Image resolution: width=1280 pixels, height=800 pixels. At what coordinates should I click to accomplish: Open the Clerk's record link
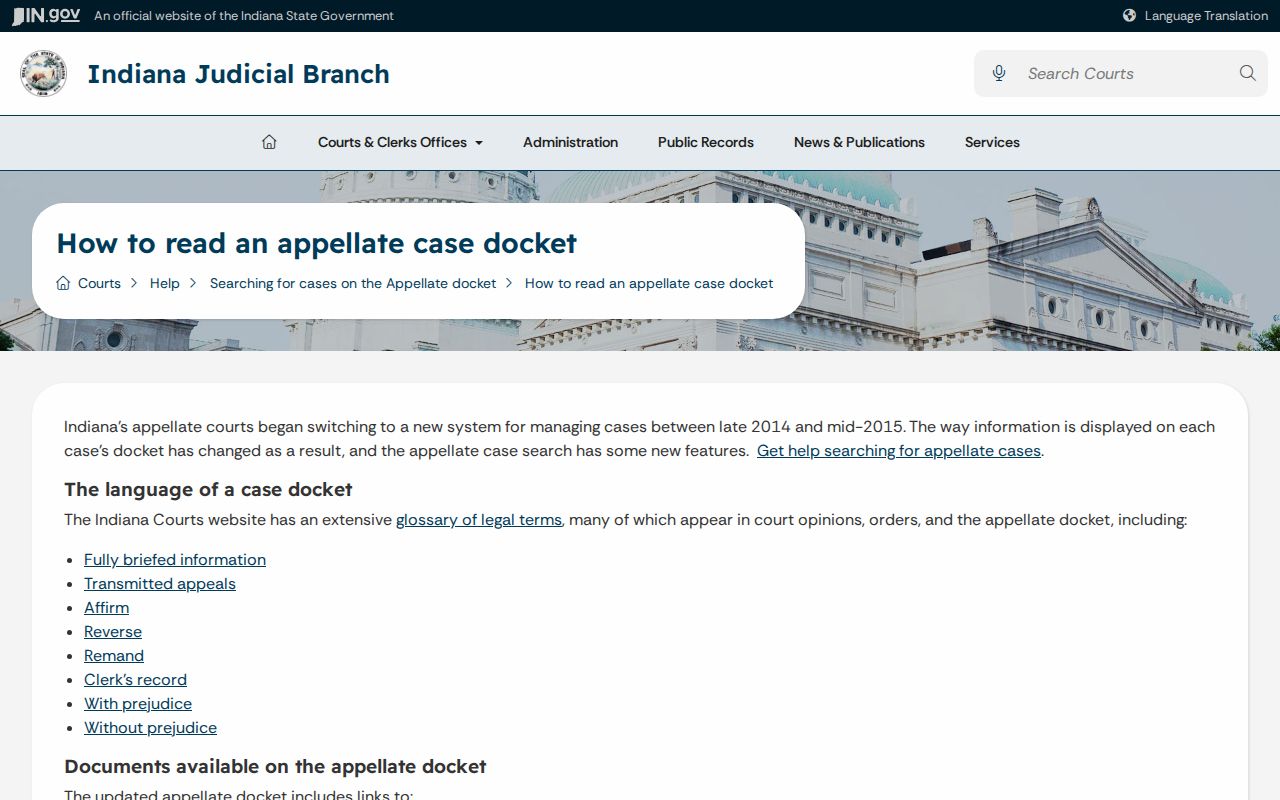[x=135, y=680]
